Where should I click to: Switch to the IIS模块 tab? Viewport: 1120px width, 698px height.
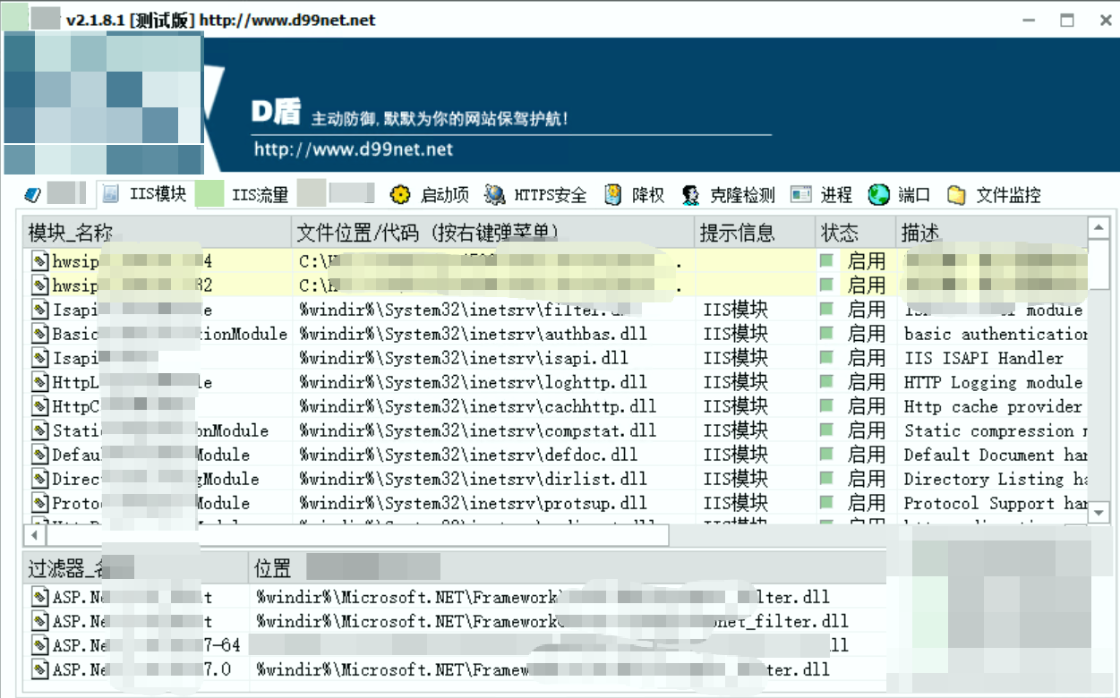[x=144, y=194]
